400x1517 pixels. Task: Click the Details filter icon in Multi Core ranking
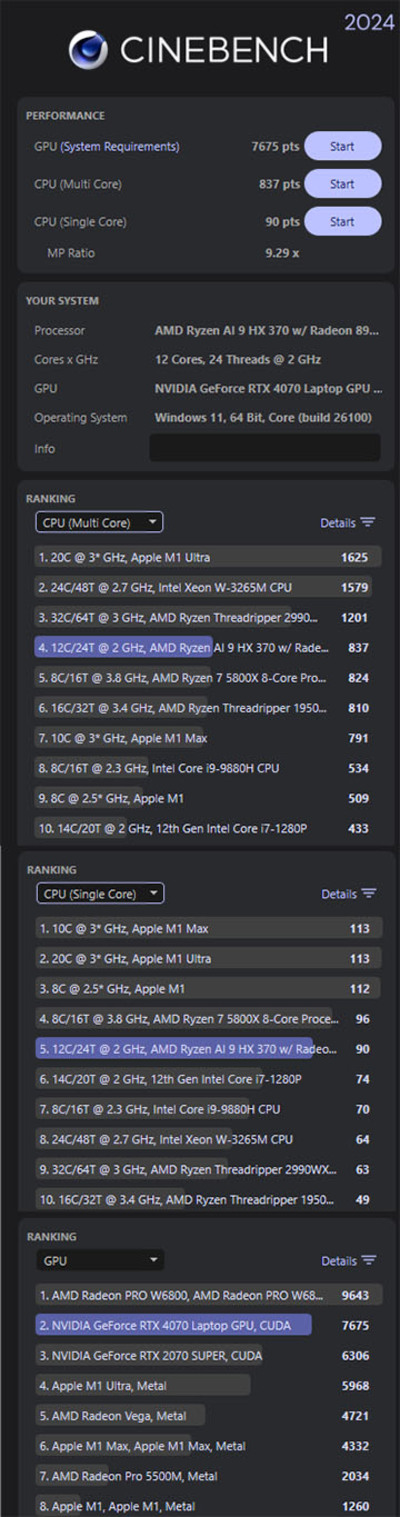(x=368, y=522)
